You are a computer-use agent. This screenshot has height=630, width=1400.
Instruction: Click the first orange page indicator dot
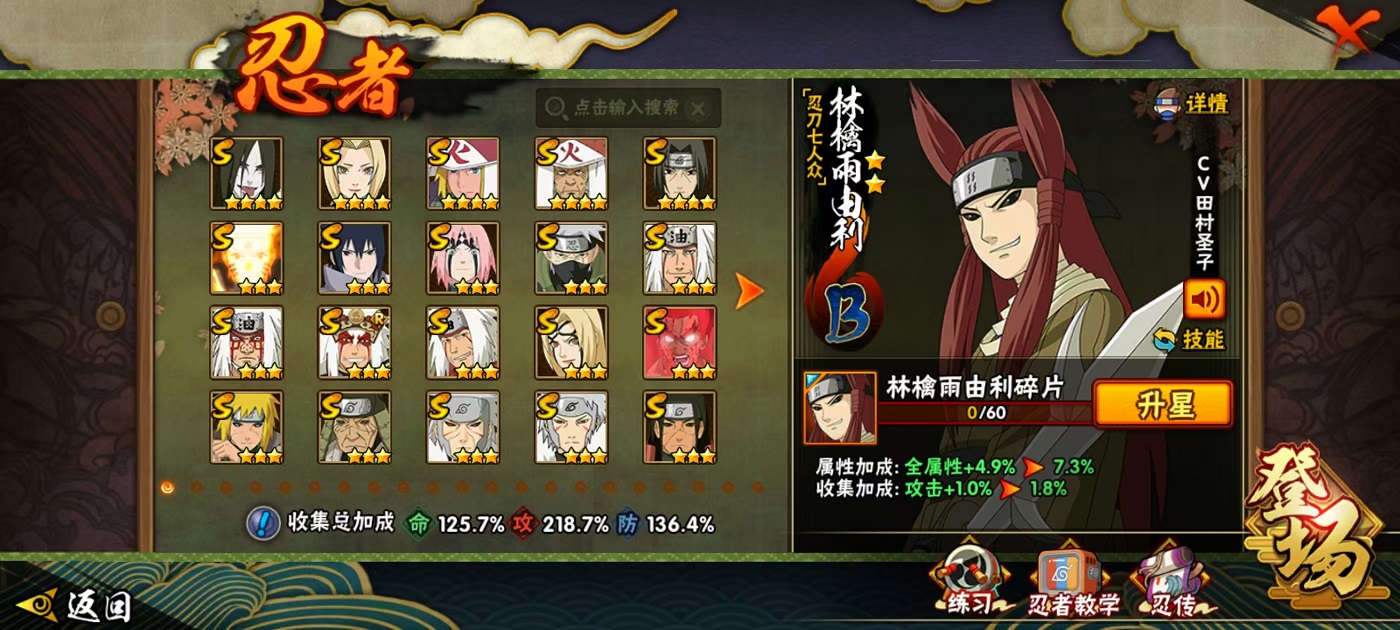coord(167,487)
